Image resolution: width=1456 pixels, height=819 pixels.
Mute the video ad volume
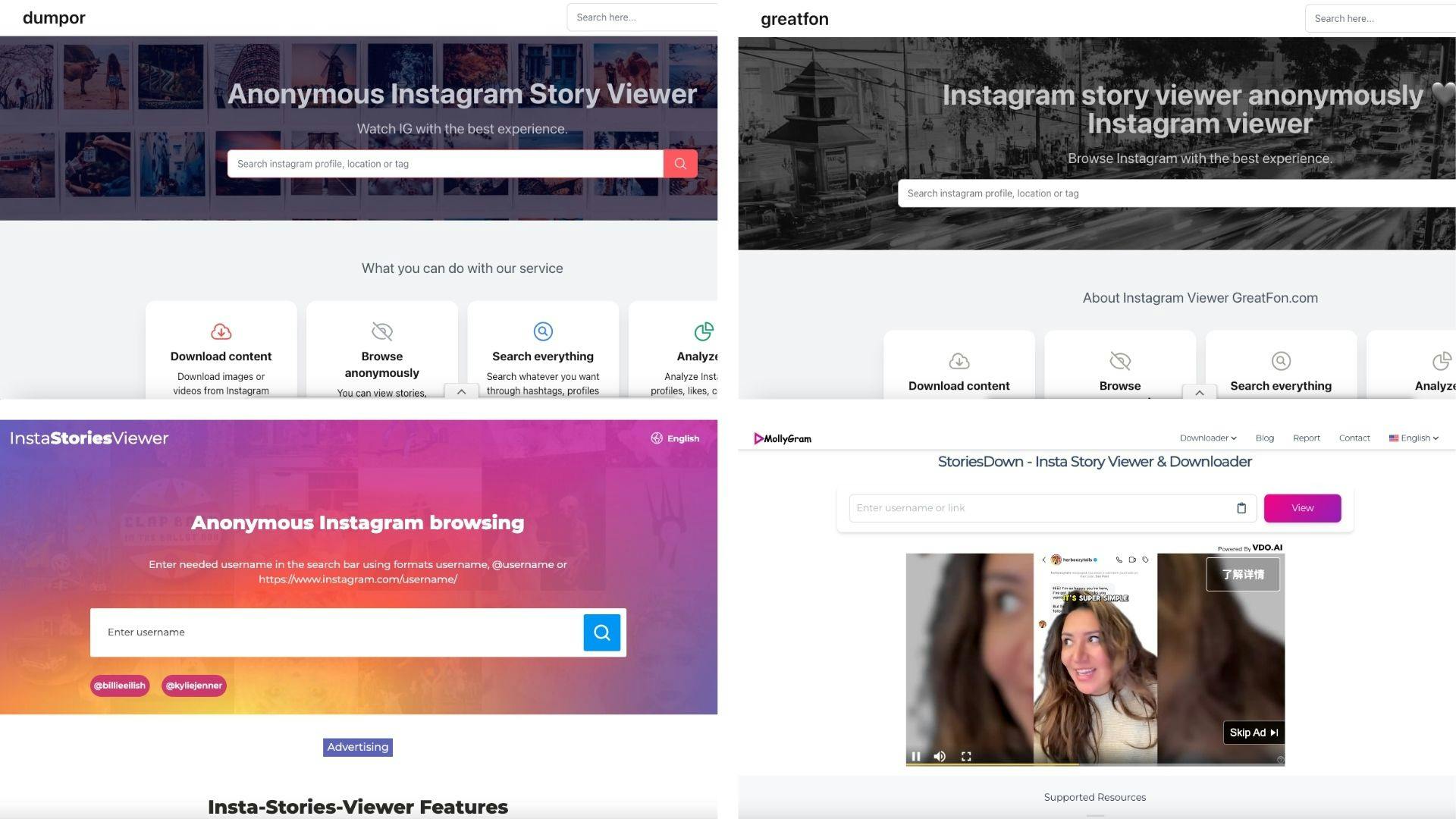940,756
